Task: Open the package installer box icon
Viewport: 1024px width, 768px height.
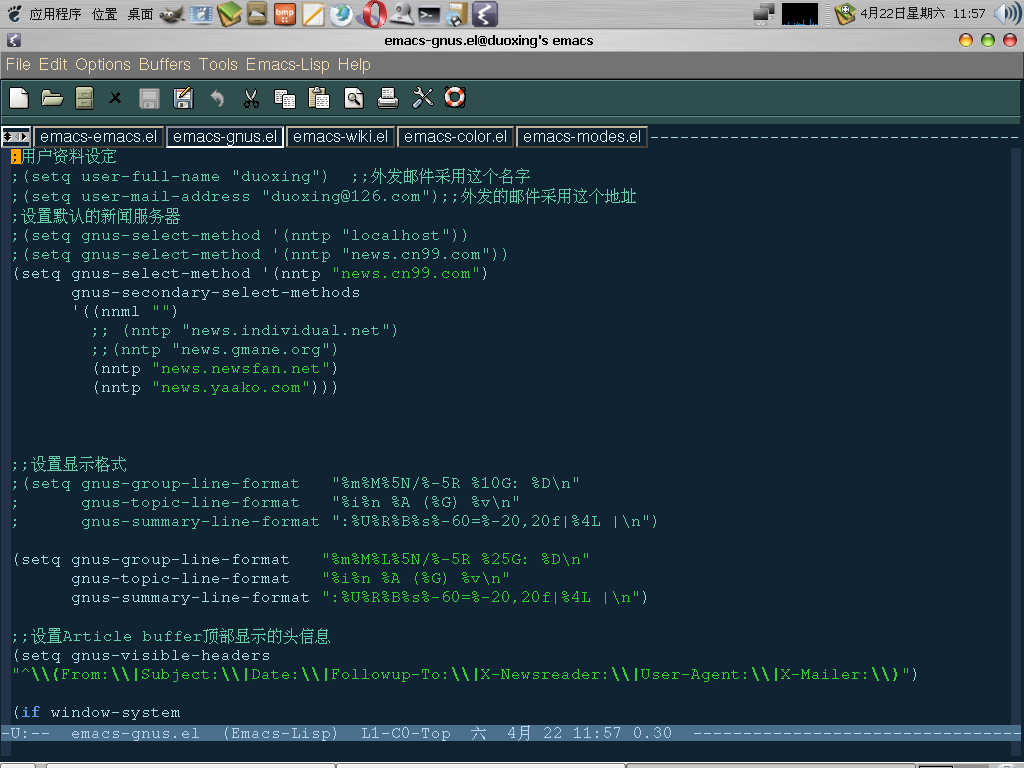Action: coord(456,14)
